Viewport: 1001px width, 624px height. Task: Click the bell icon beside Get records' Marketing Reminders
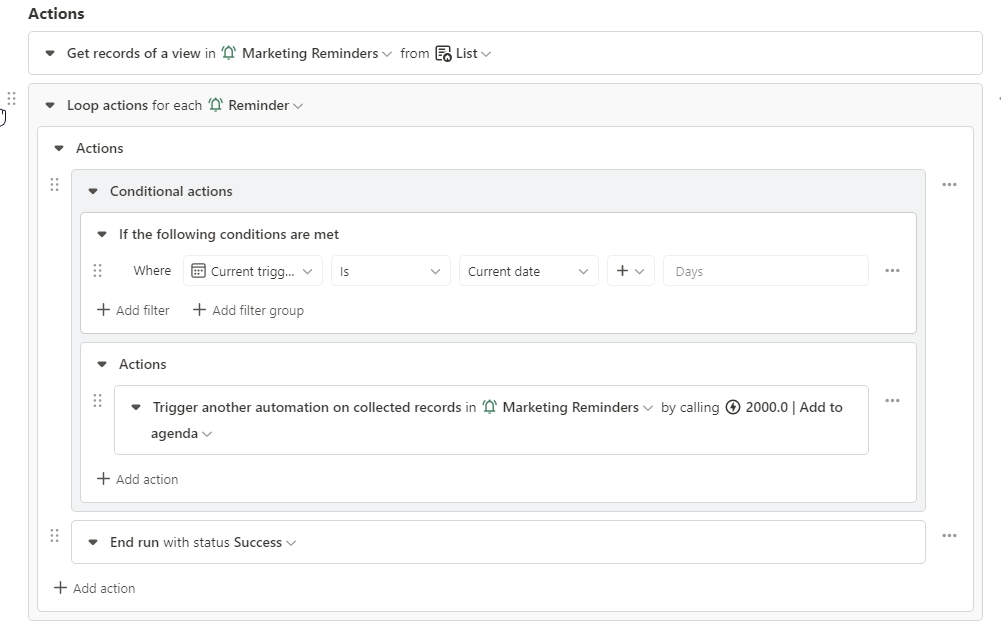229,53
